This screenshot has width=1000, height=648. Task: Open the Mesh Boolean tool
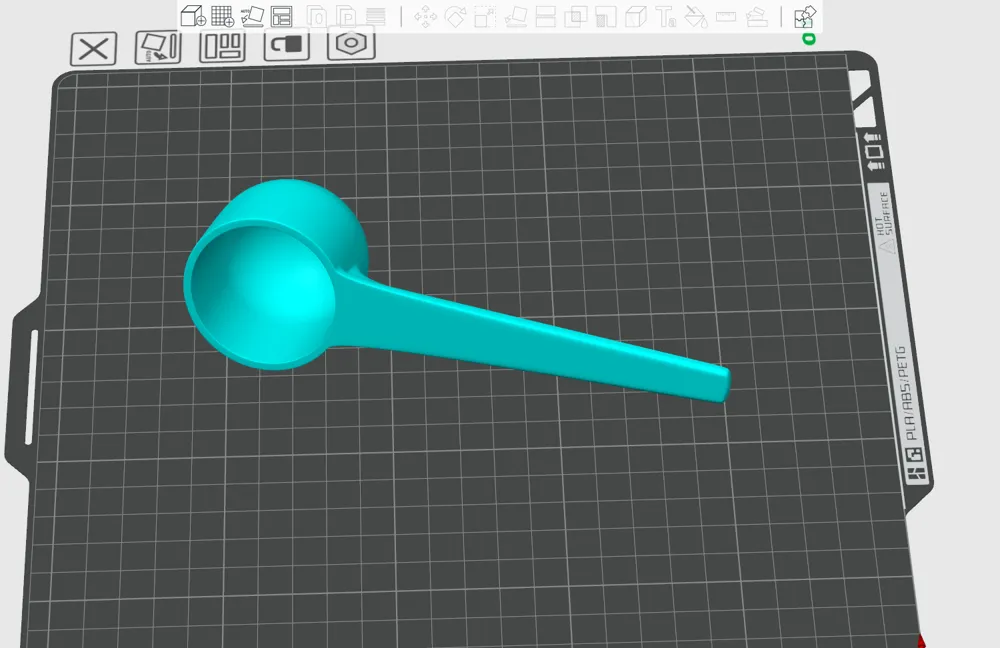576,17
